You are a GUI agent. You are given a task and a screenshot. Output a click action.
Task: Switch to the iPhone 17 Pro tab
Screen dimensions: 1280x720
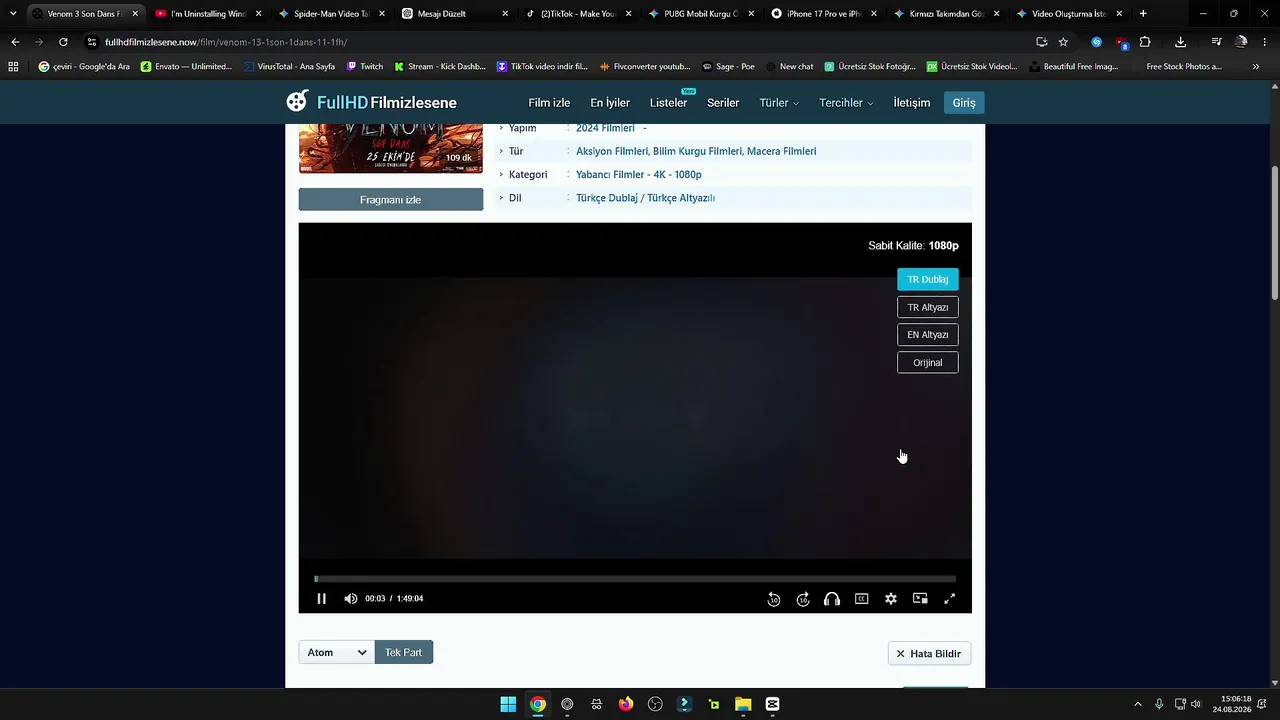point(822,14)
